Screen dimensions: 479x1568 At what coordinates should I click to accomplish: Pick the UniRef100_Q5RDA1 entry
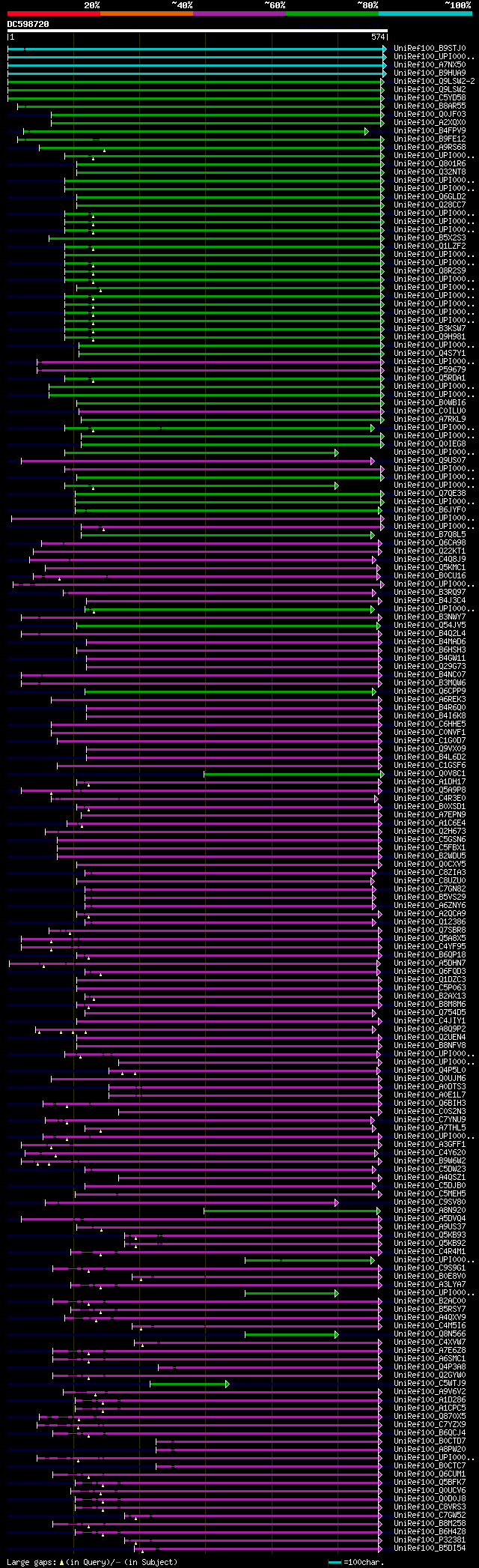click(430, 378)
